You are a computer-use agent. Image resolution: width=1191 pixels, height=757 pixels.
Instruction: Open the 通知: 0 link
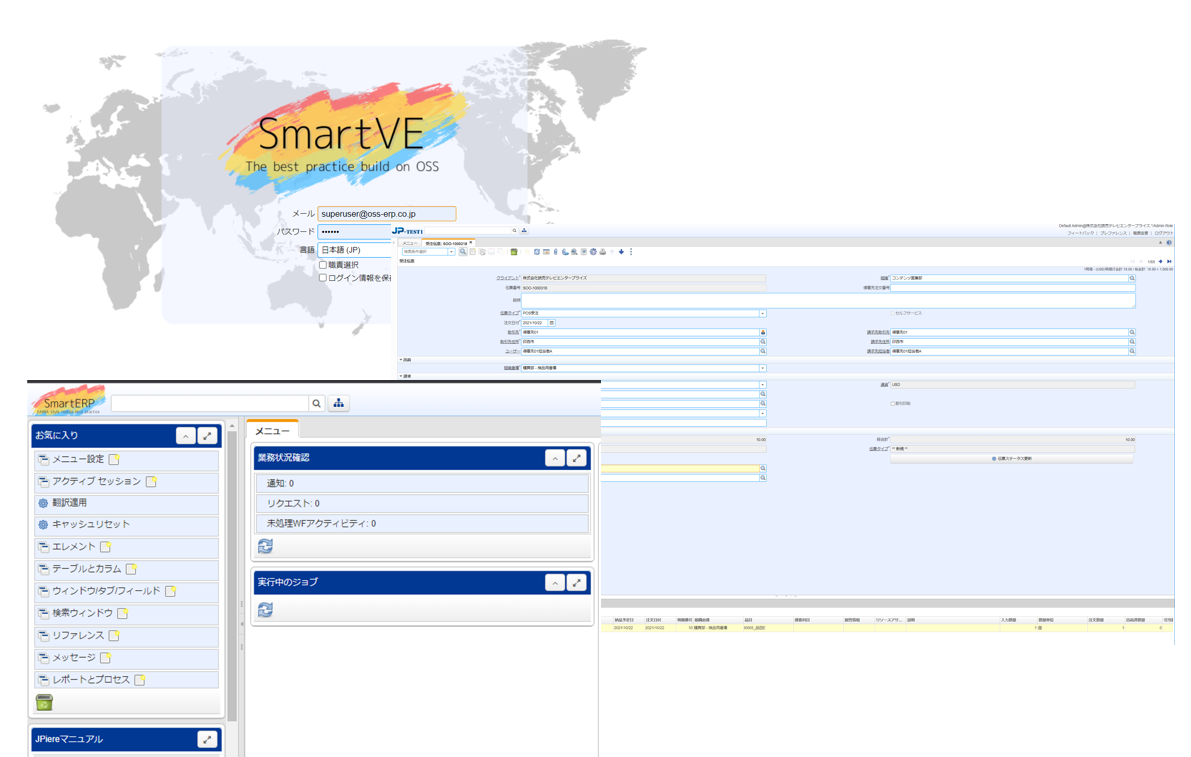[280, 483]
